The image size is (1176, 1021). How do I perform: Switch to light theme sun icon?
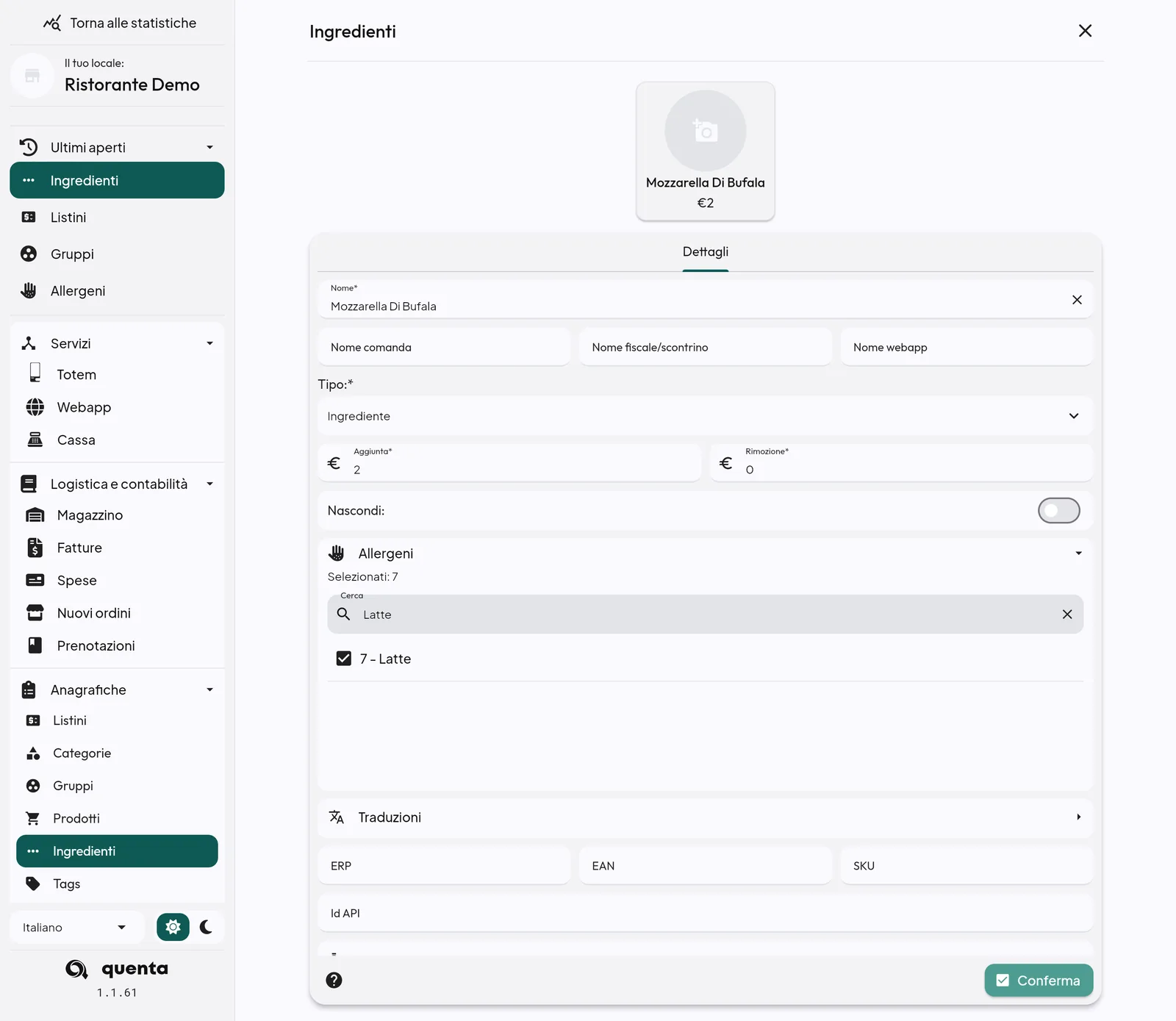(x=173, y=927)
